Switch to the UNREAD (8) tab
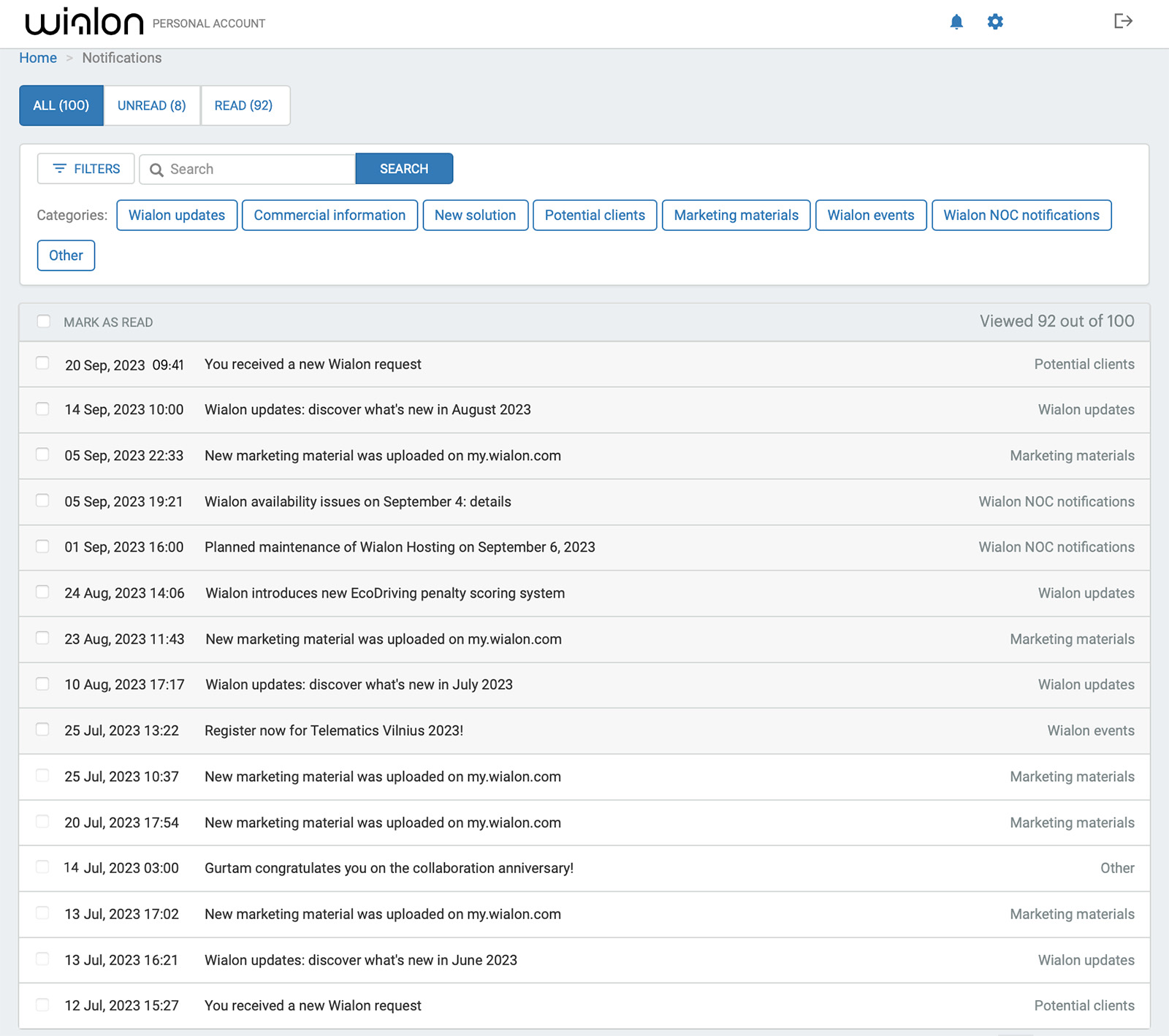 [x=151, y=105]
